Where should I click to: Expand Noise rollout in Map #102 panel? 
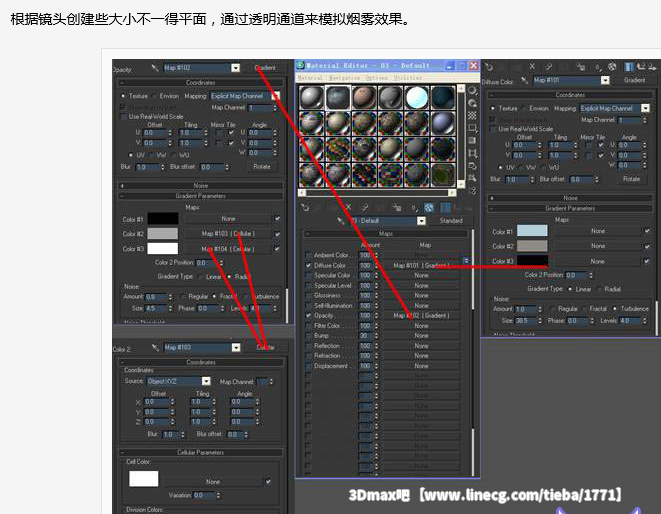click(201, 186)
